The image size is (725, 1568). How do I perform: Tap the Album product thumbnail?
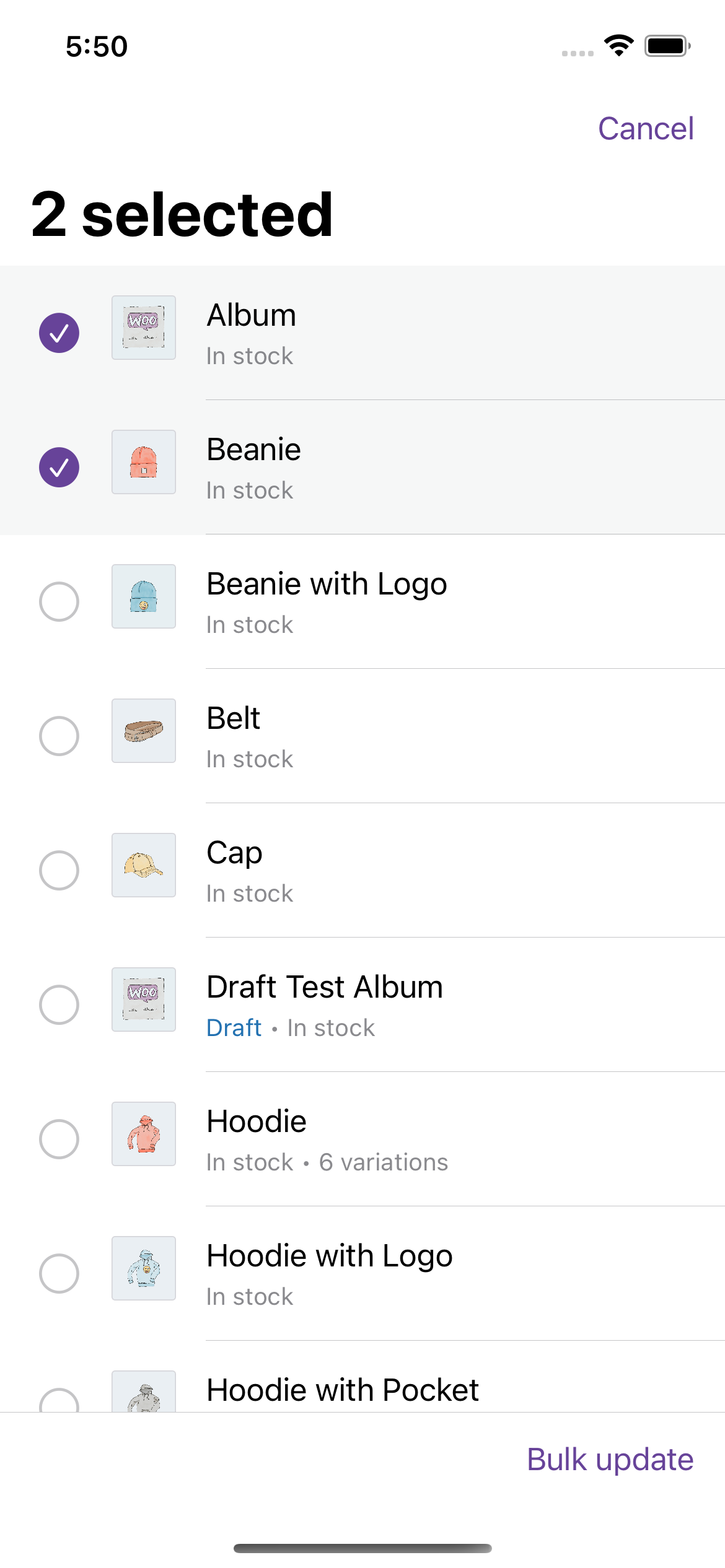click(144, 328)
